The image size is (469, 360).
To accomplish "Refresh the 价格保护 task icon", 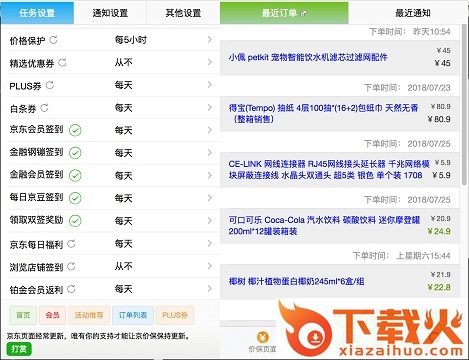I will click(x=53, y=40).
